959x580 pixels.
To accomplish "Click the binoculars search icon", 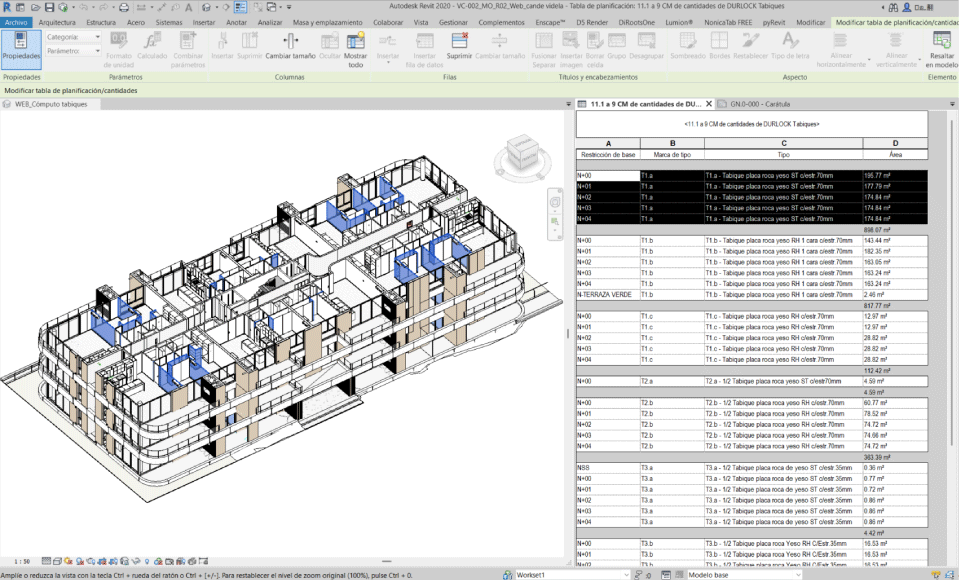I will (x=894, y=7).
